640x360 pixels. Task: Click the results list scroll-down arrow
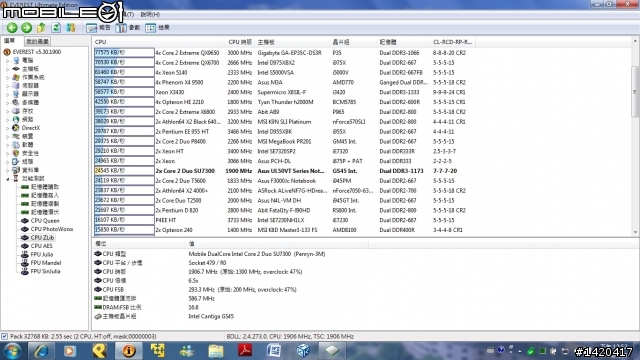[x=635, y=232]
